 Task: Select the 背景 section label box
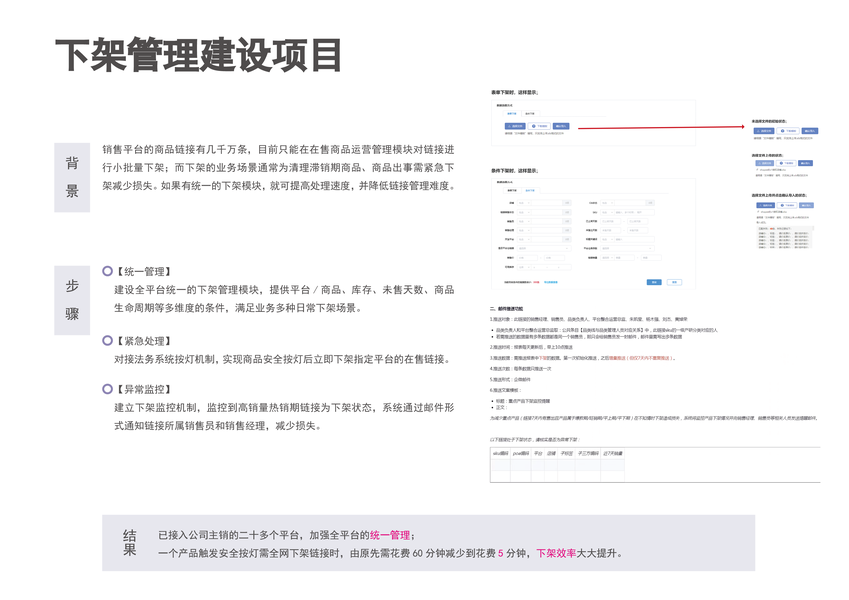click(x=72, y=177)
